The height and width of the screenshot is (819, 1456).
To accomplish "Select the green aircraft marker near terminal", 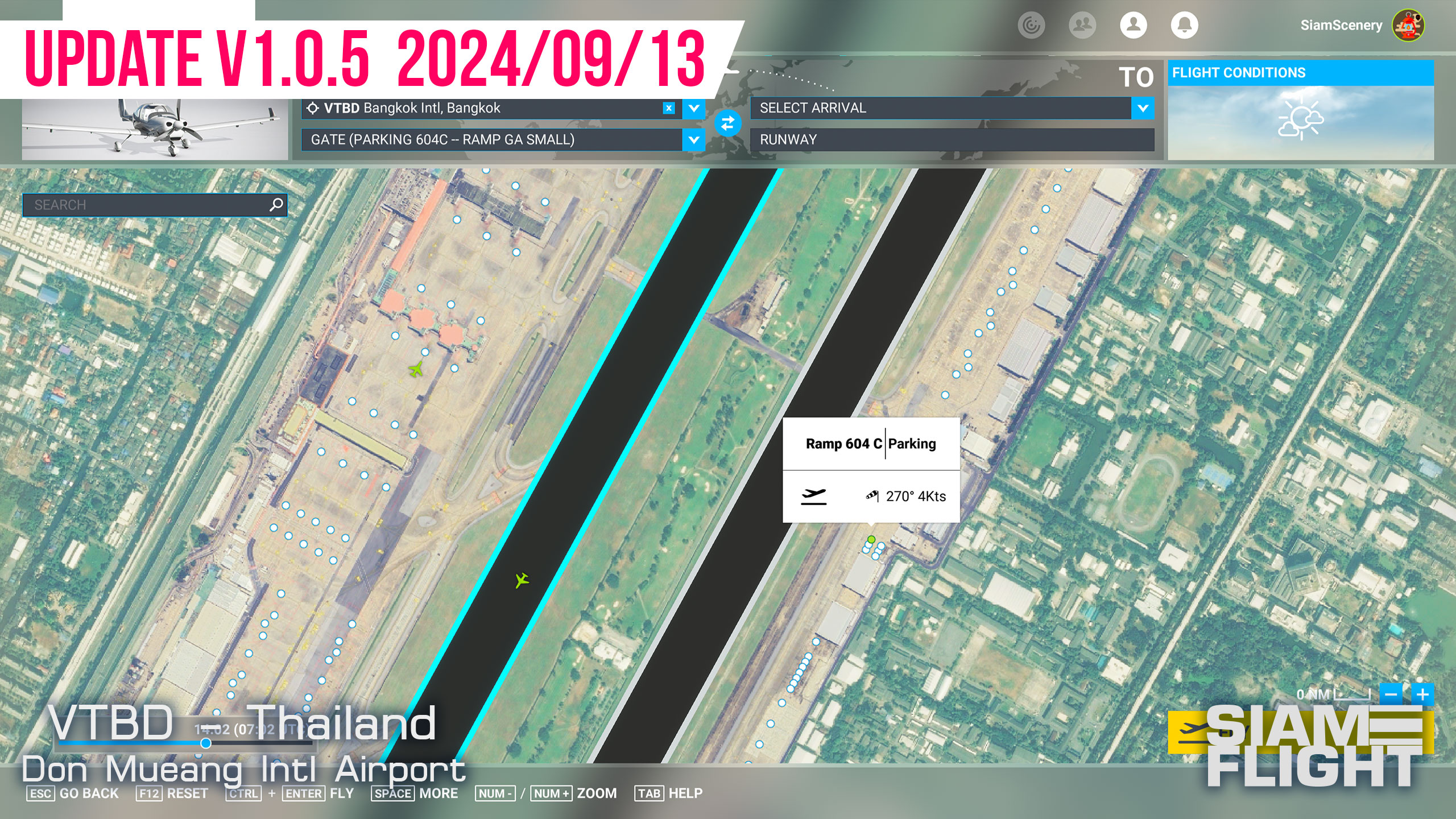I will [416, 370].
